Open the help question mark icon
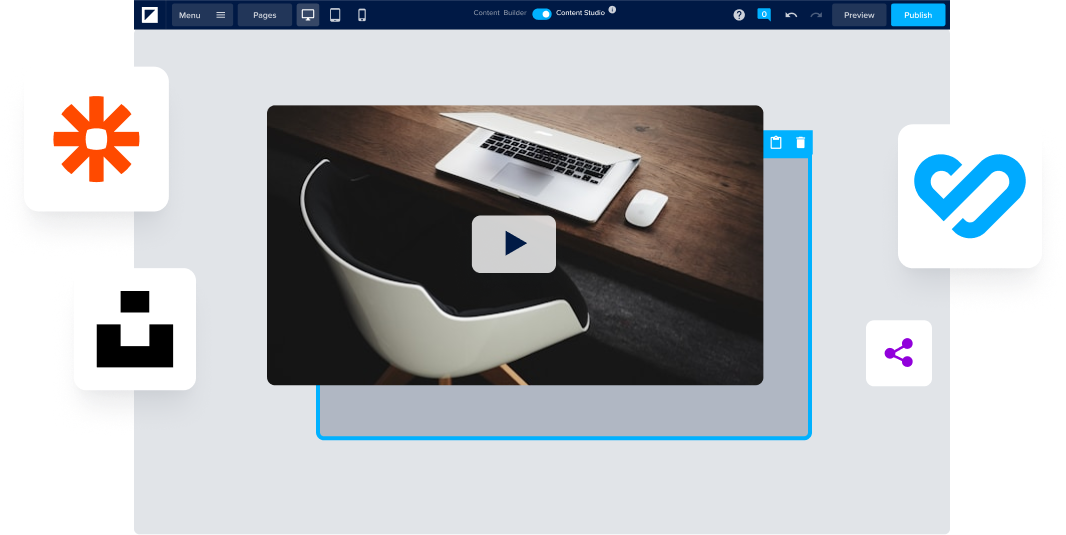The width and height of the screenshot is (1066, 535). click(x=739, y=15)
